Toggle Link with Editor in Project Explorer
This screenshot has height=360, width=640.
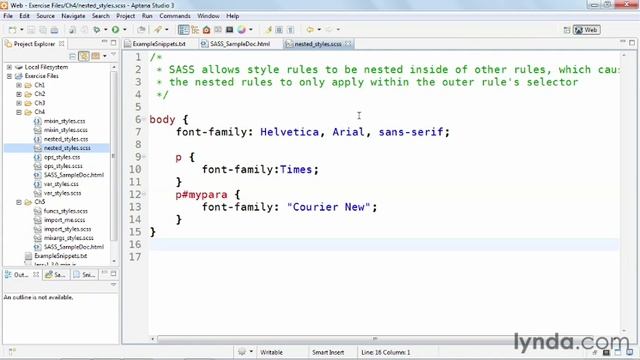point(84,56)
